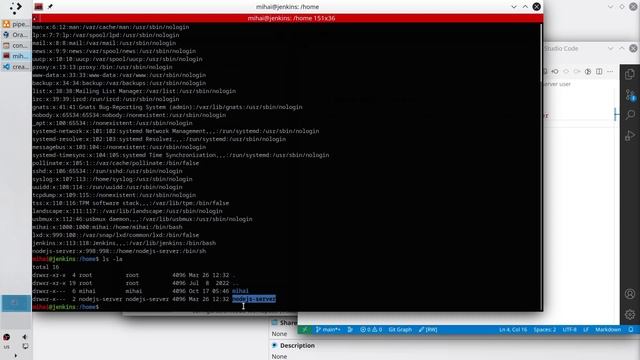Click the terminal tab title 'mihai@jenkins: /home 151x36'

click(291, 18)
